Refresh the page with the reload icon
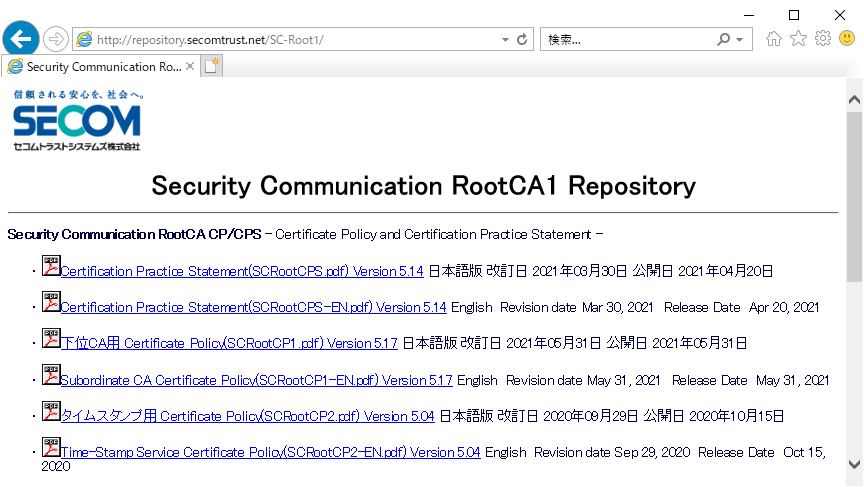Image resolution: width=864 pixels, height=487 pixels. coord(522,40)
